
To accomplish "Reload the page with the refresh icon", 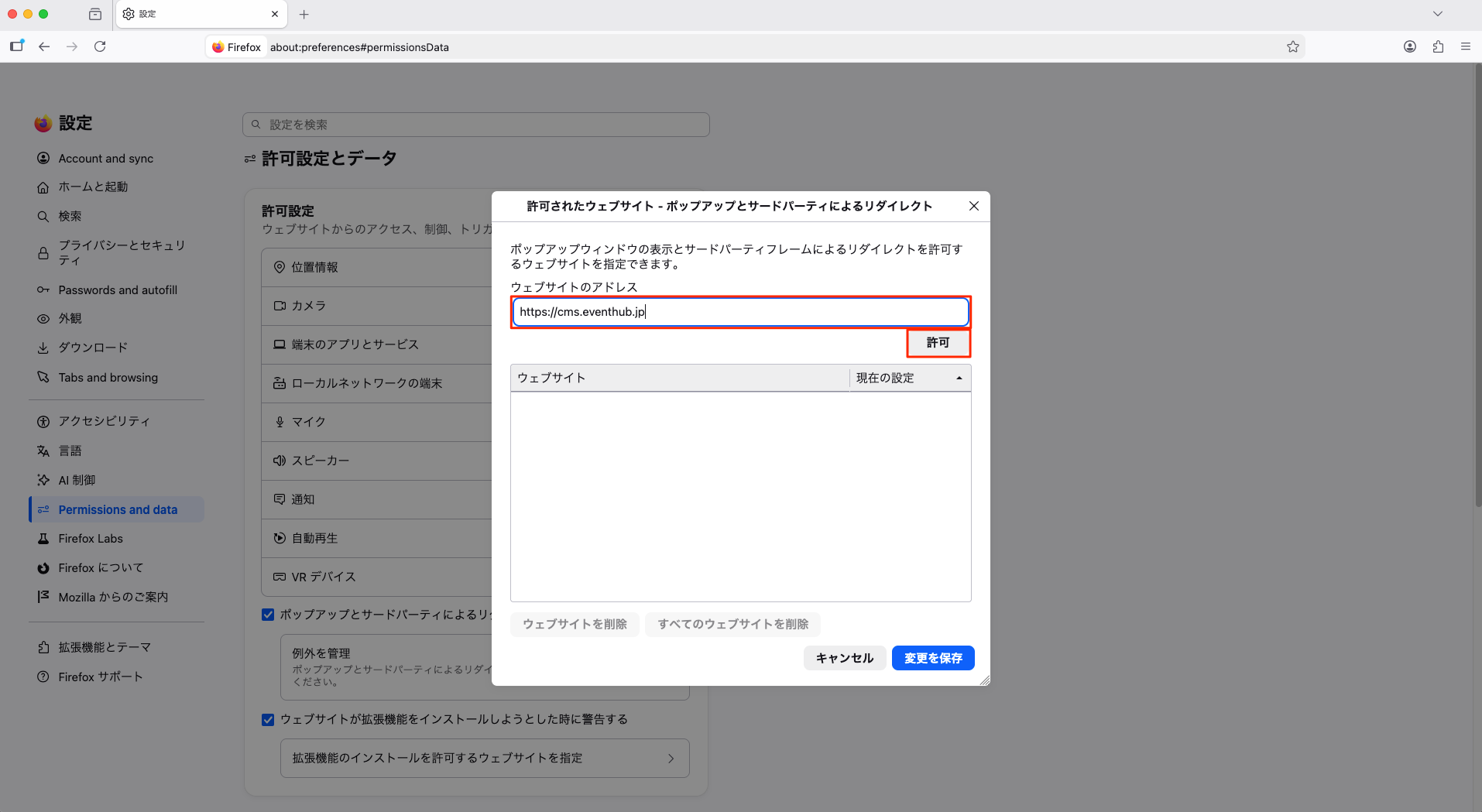I will 100,46.
